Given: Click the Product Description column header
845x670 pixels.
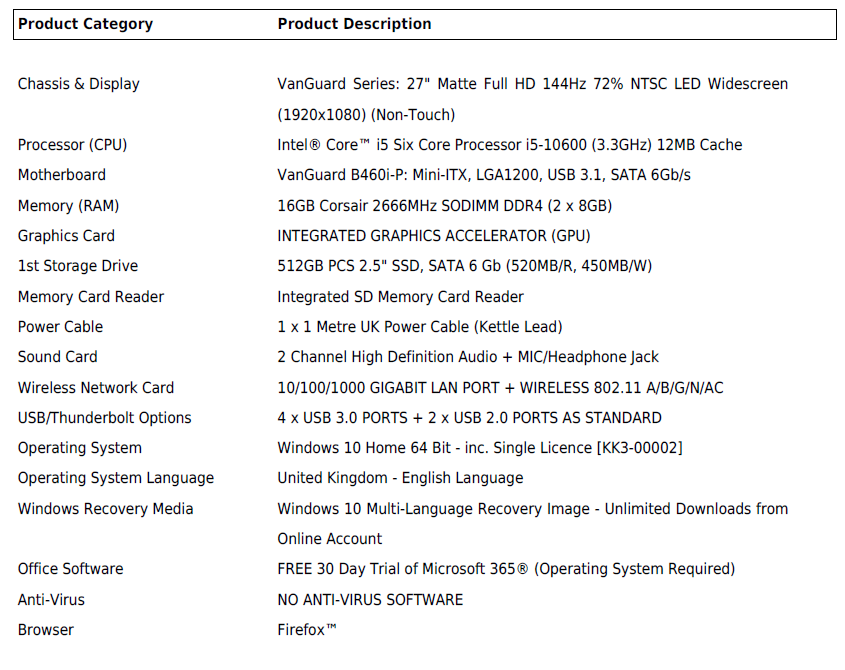Looking at the screenshot, I should 354,24.
